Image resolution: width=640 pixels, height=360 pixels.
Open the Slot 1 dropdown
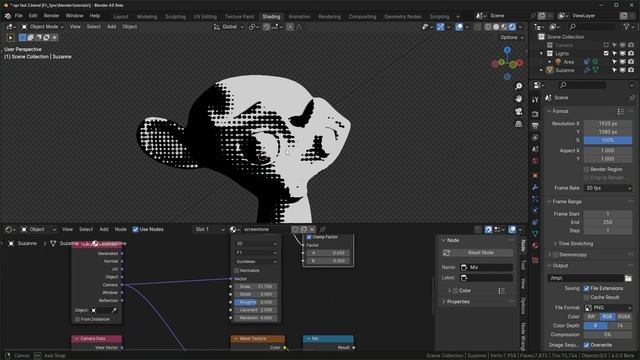(209, 229)
